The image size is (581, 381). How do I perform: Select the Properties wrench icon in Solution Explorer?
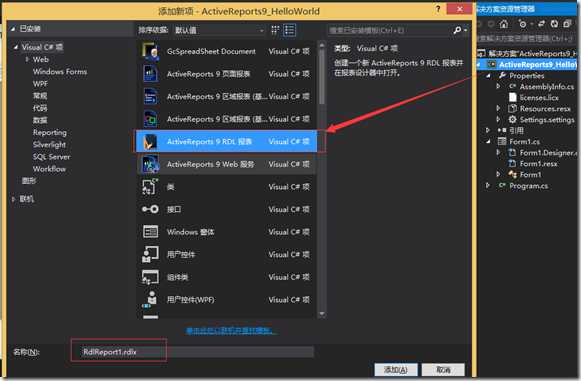point(502,76)
